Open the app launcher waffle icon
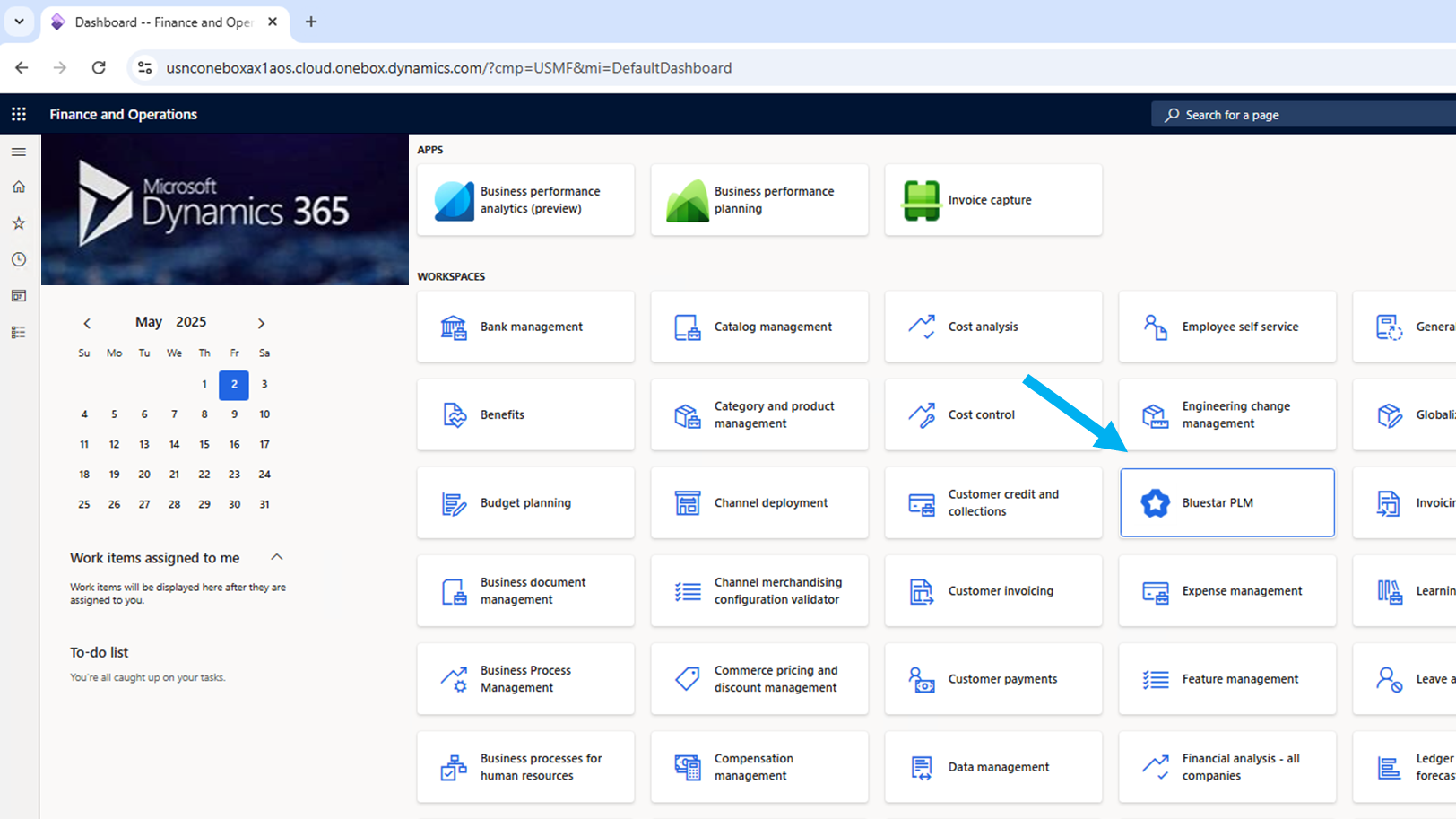The height and width of the screenshot is (819, 1456). point(19,114)
